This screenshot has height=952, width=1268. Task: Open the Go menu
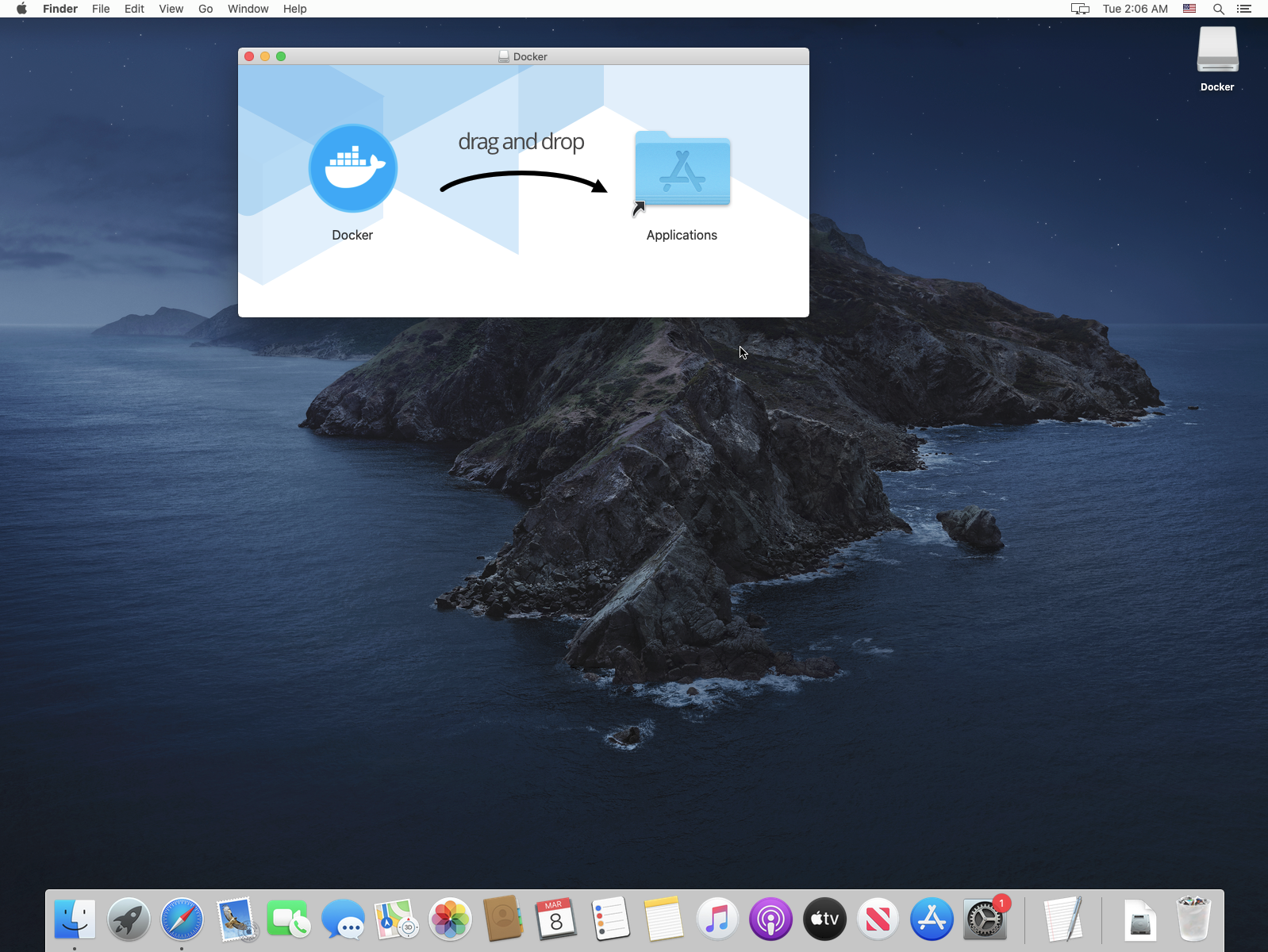tap(206, 9)
